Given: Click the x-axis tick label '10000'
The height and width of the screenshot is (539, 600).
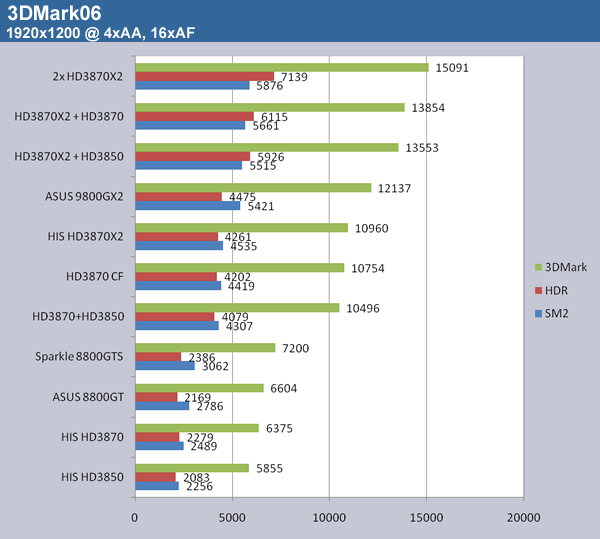Looking at the screenshot, I should click(x=329, y=518).
